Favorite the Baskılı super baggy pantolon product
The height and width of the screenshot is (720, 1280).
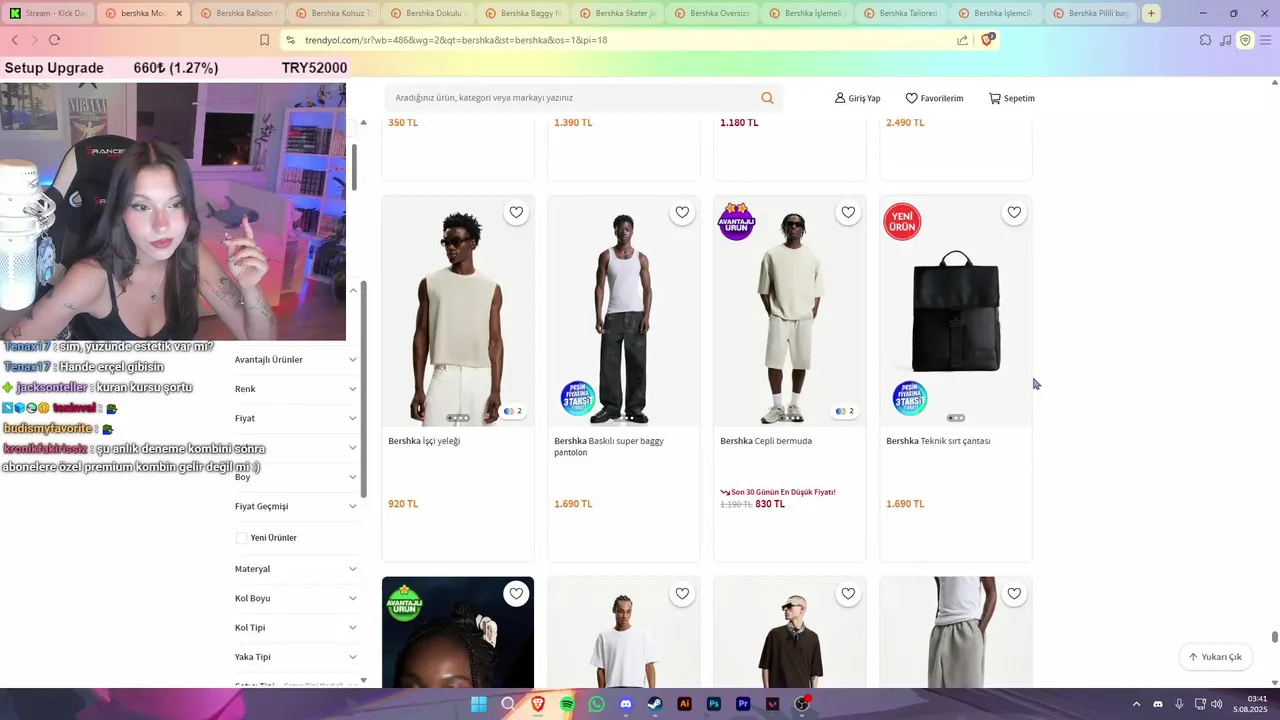(x=682, y=212)
